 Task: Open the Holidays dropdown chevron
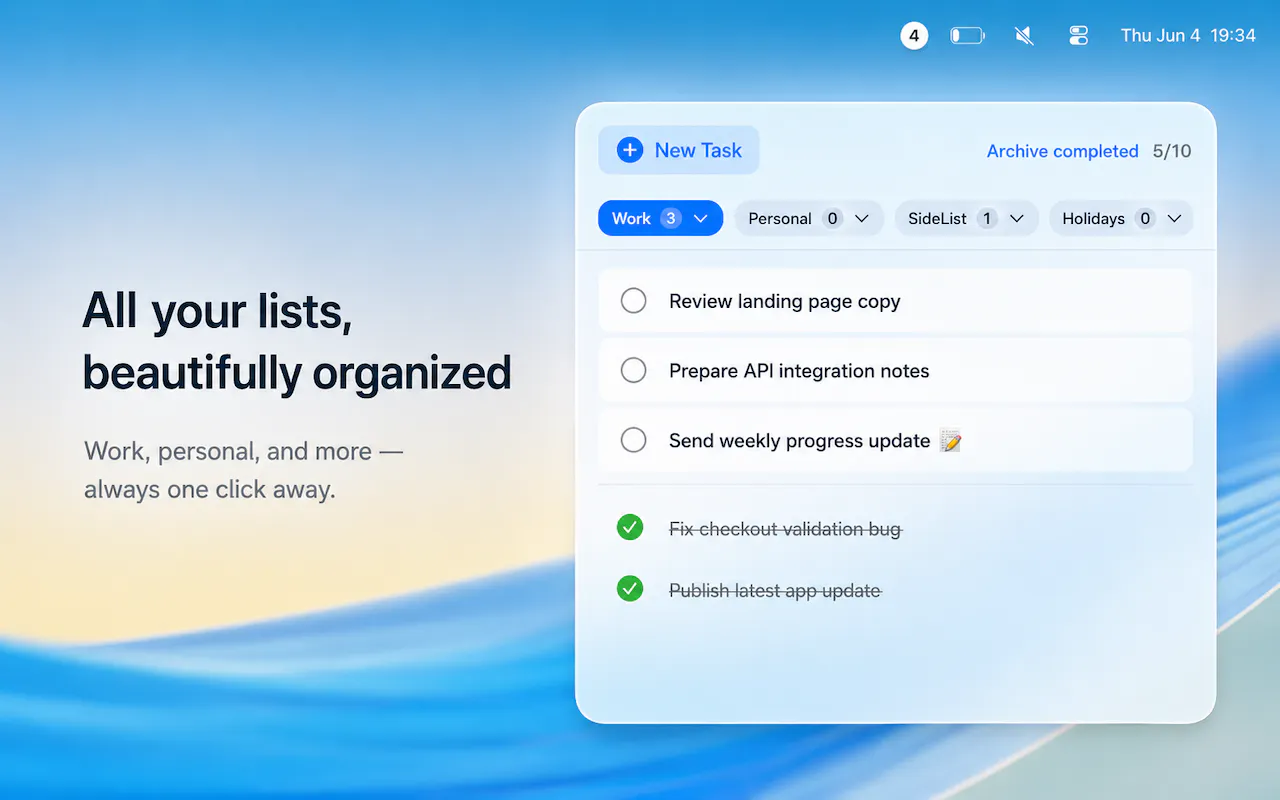pos(1175,218)
